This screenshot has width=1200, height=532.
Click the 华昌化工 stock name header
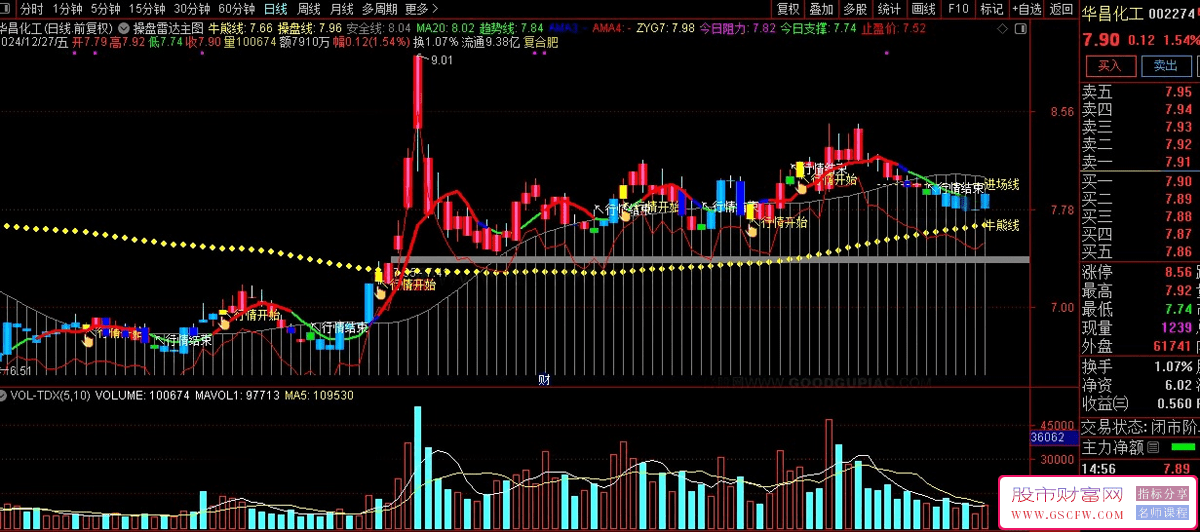[x=1113, y=13]
